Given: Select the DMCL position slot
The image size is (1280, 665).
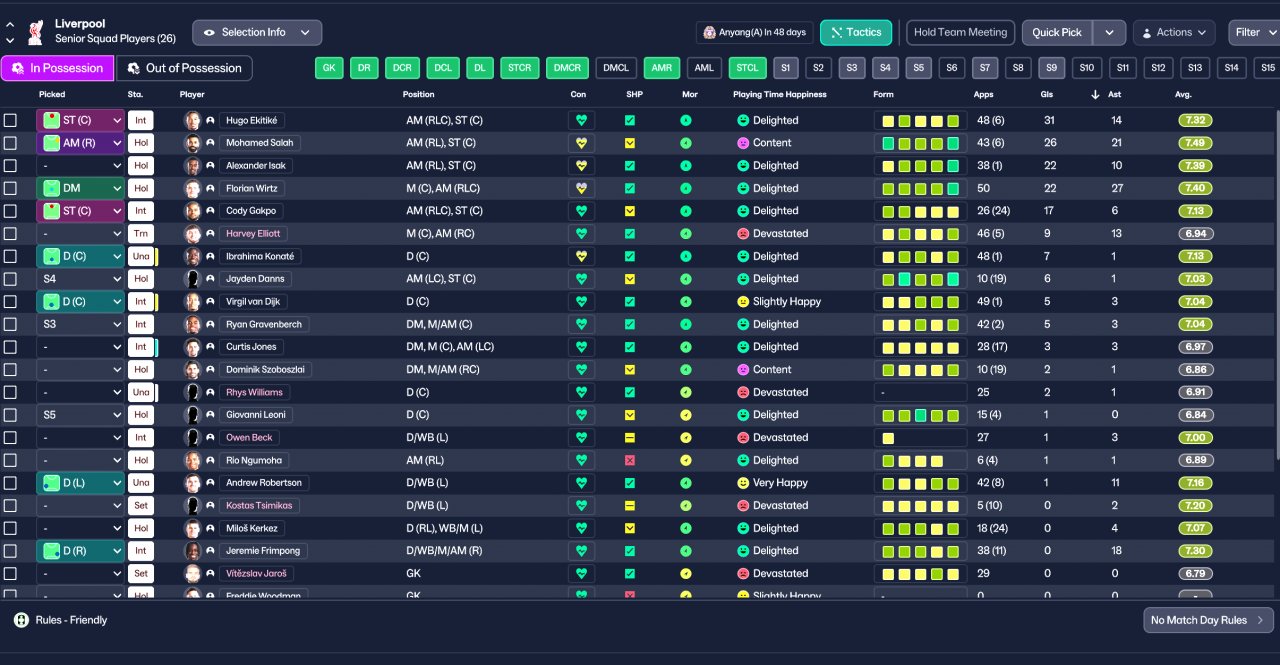Looking at the screenshot, I should (x=616, y=68).
